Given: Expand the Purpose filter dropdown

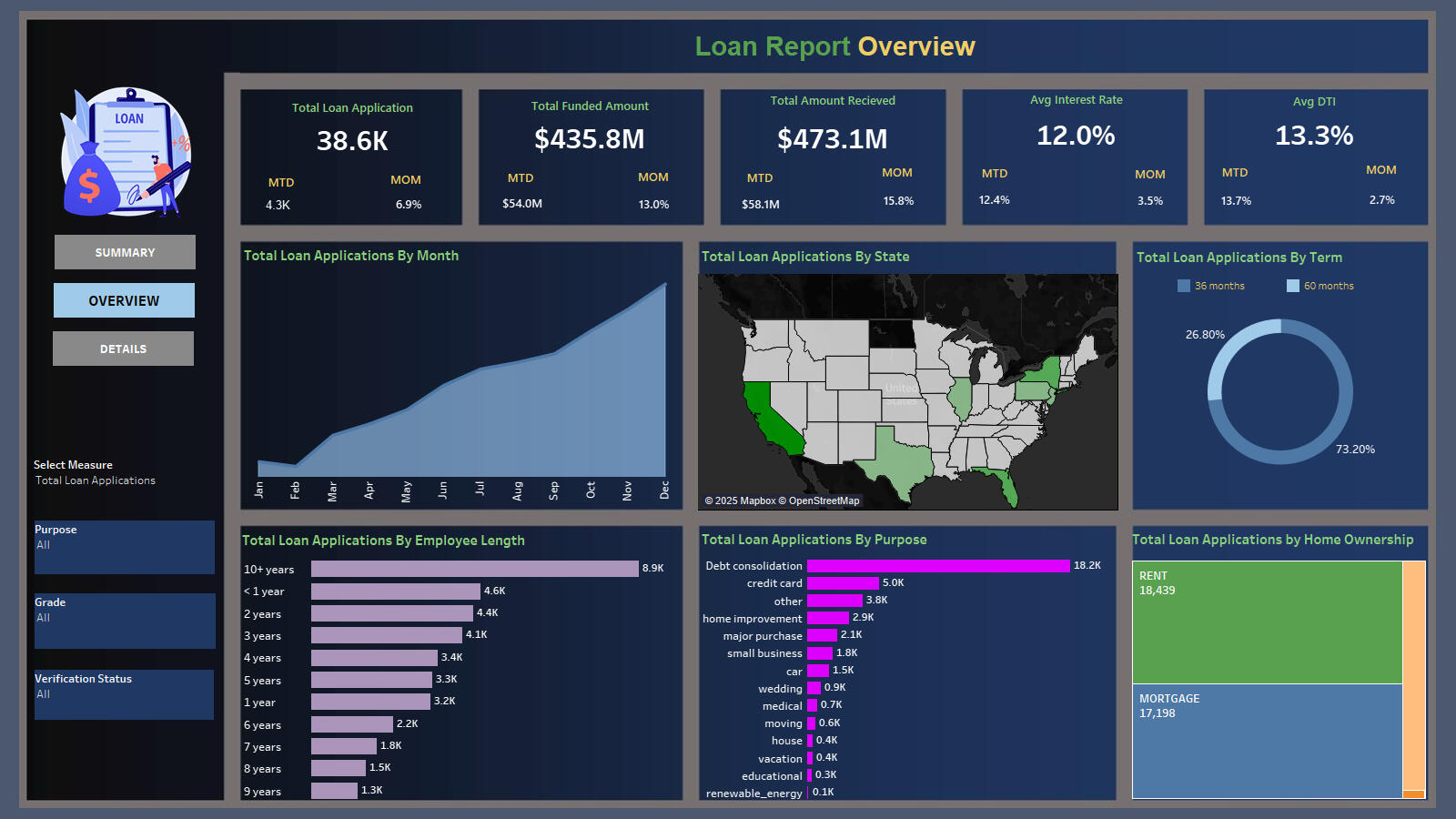Looking at the screenshot, I should click(x=124, y=545).
